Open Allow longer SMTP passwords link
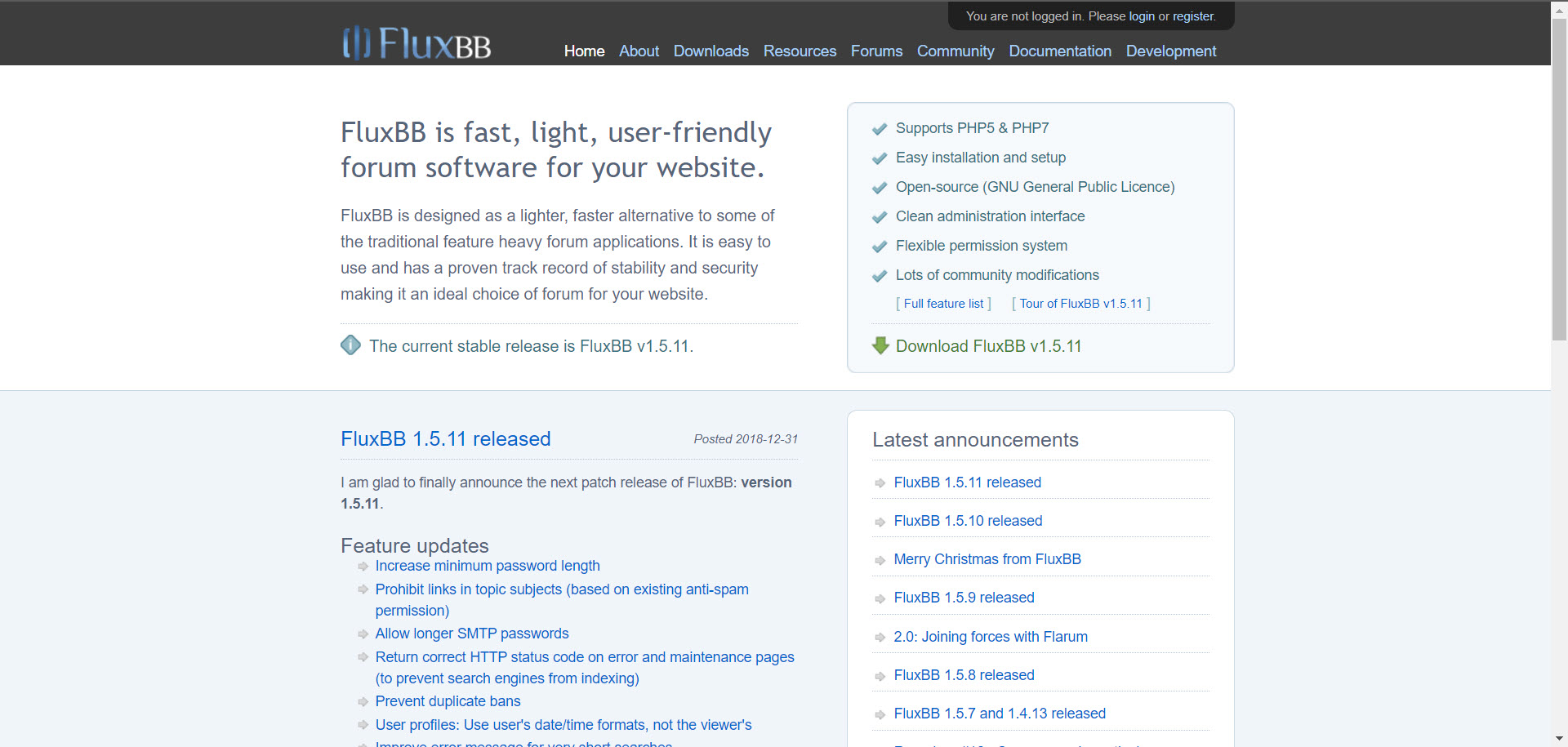Screen dimensions: 1568x747 (472, 634)
